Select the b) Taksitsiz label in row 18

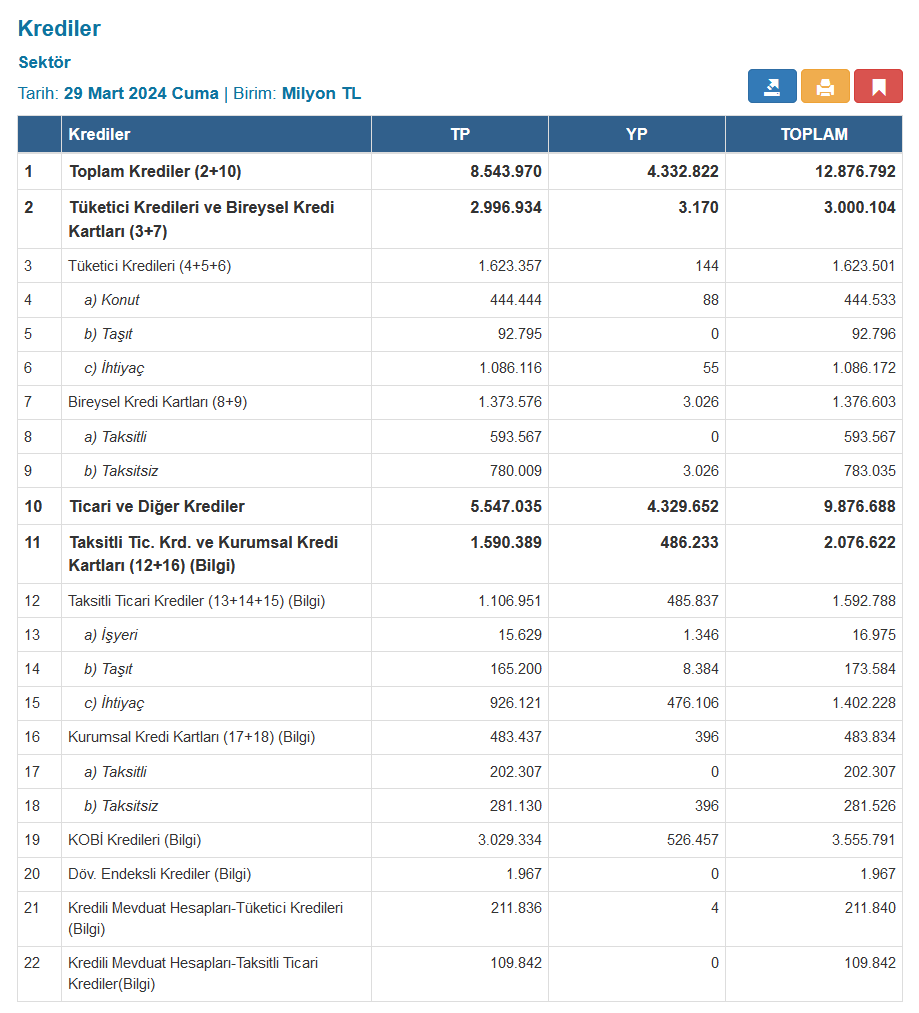coord(121,806)
